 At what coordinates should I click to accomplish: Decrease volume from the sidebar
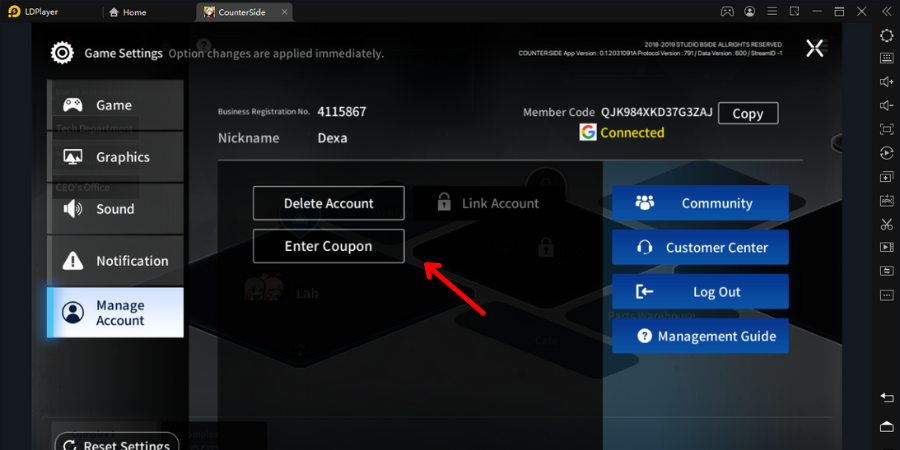point(886,106)
